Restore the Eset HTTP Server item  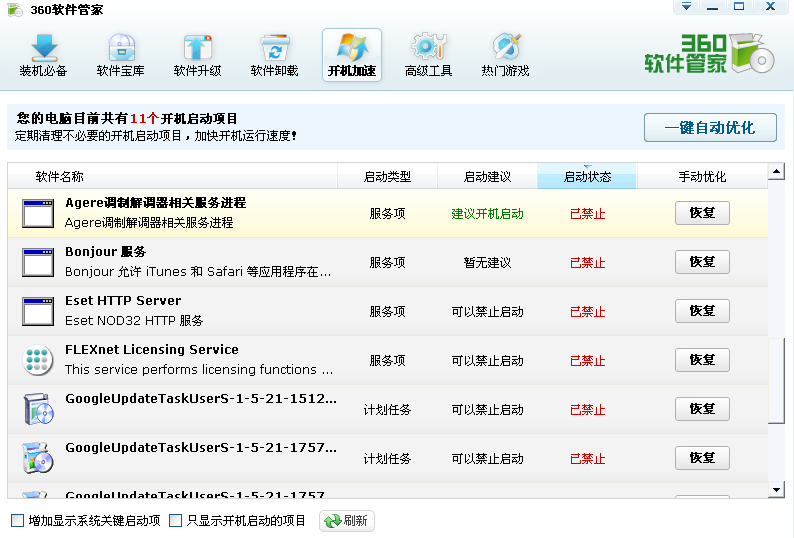[x=702, y=311]
